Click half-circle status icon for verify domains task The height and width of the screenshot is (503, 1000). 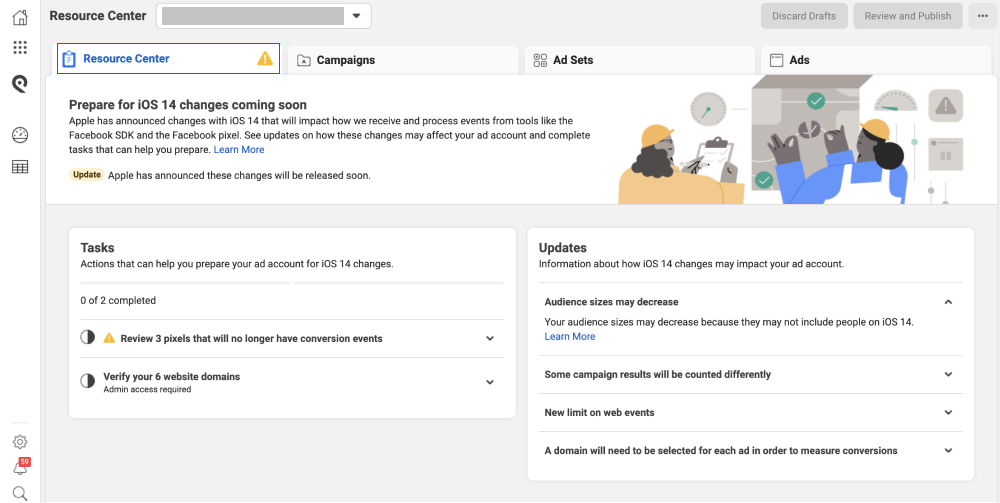tap(88, 381)
